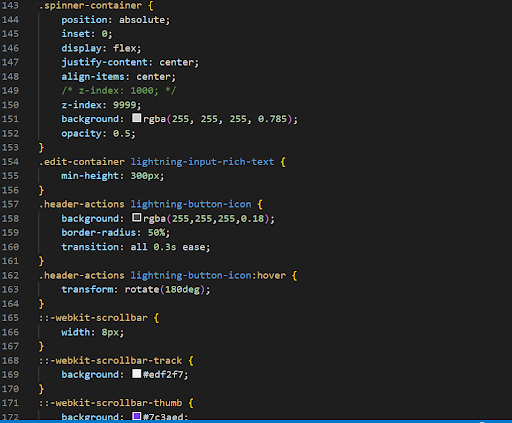Click the 'transition' property

(x=90, y=247)
